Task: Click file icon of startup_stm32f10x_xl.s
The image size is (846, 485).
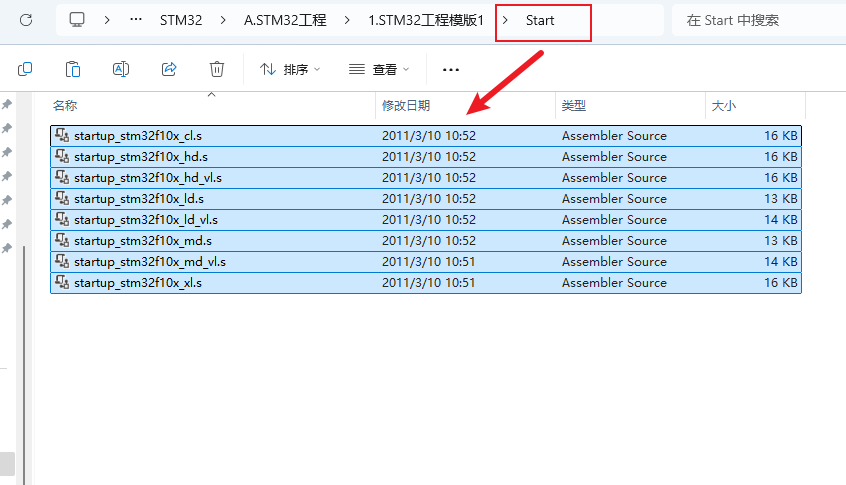Action: [x=62, y=282]
